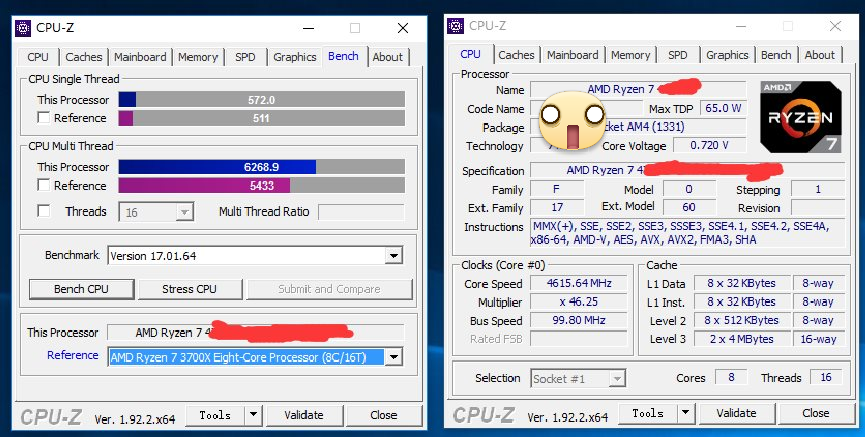Switch to Mainboard tab in left window
The height and width of the screenshot is (437, 865).
[140, 57]
